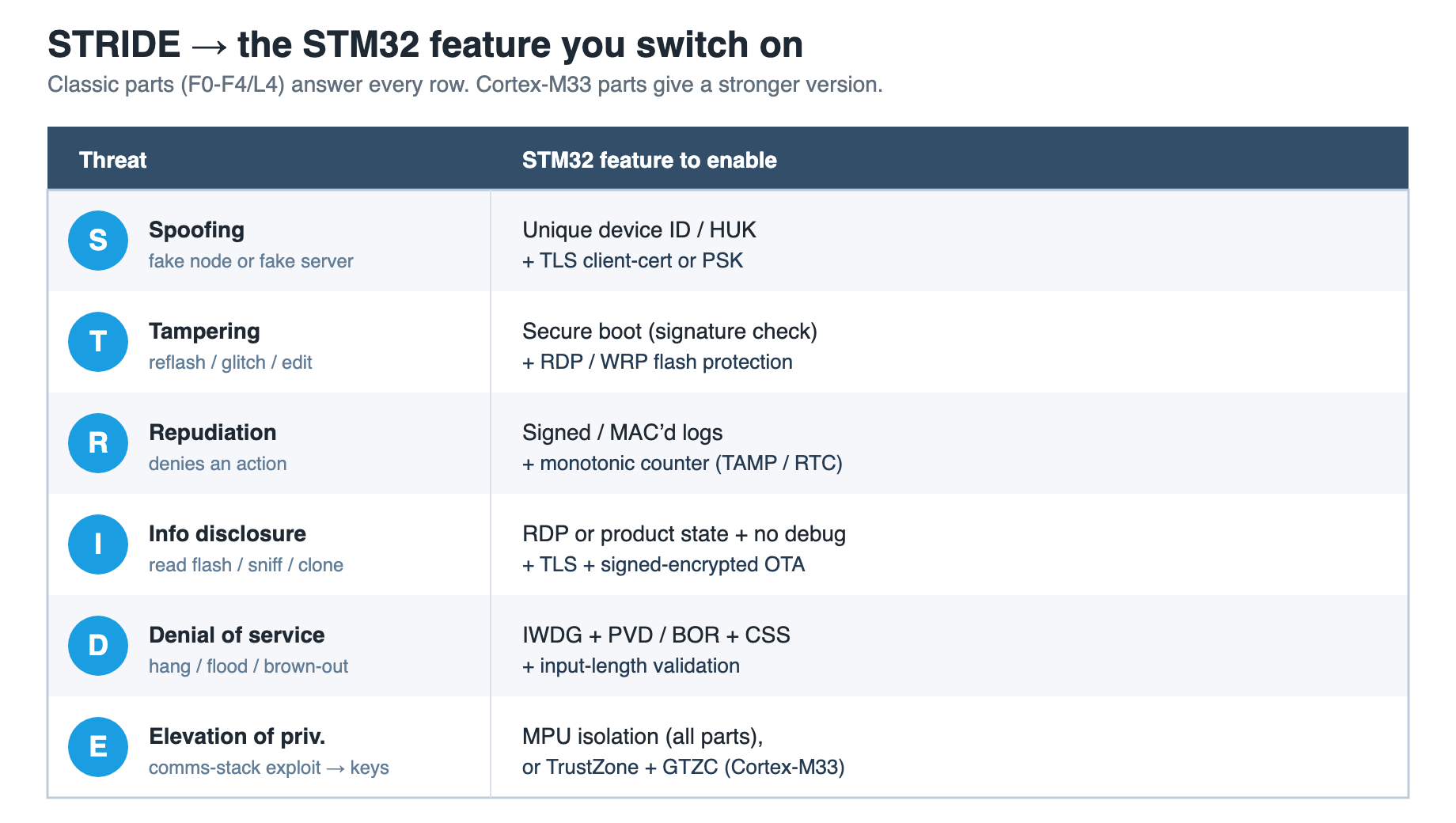
Task: Select the R Repudiation circle badge
Action: (98, 443)
